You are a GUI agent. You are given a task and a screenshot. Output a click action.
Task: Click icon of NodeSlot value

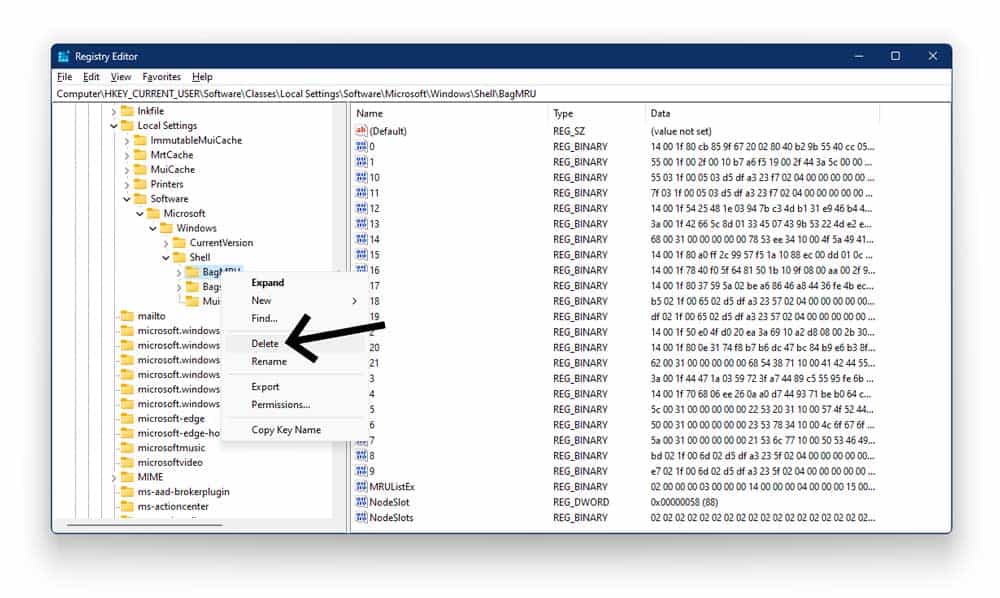(x=361, y=502)
